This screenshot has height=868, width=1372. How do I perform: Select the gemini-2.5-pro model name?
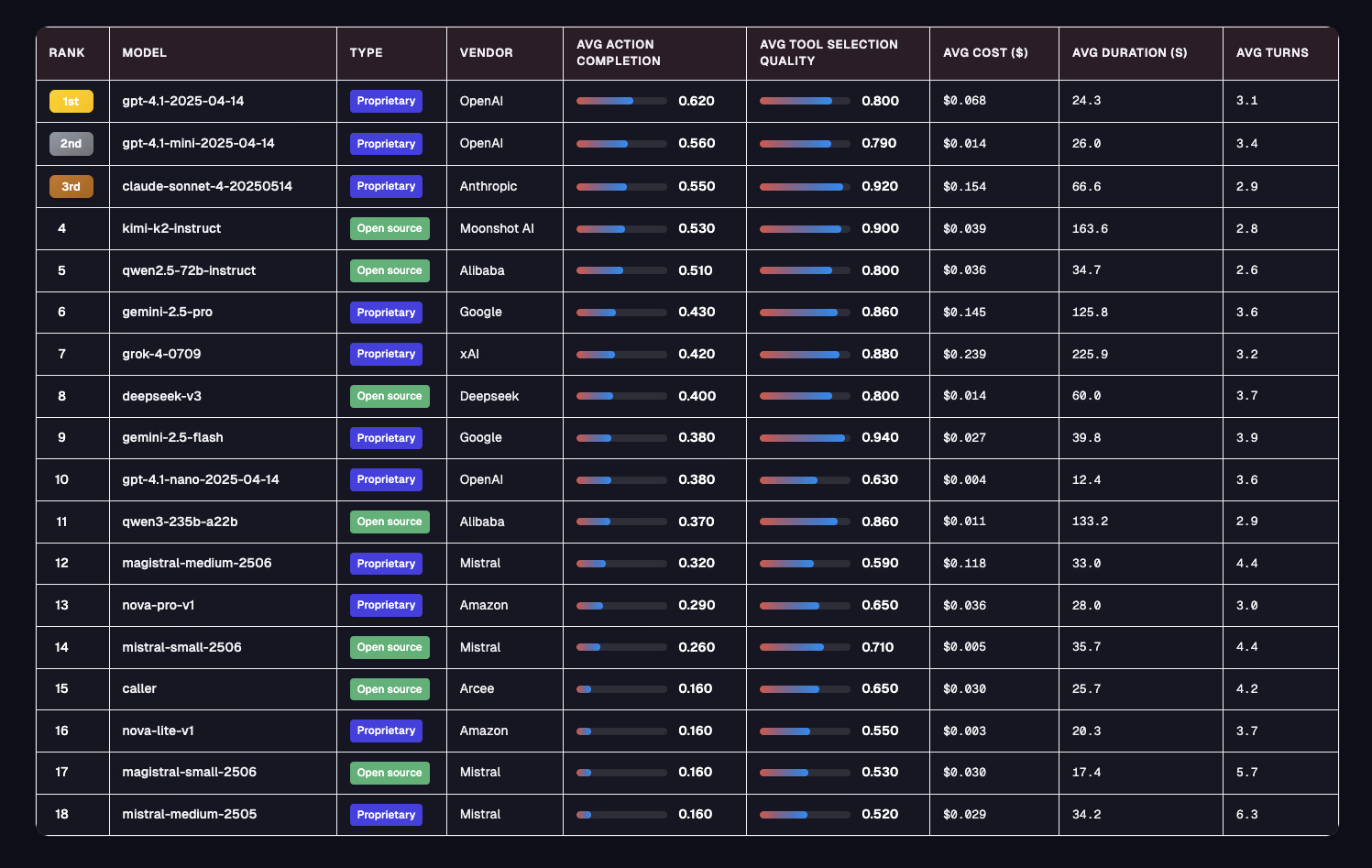[167, 313]
